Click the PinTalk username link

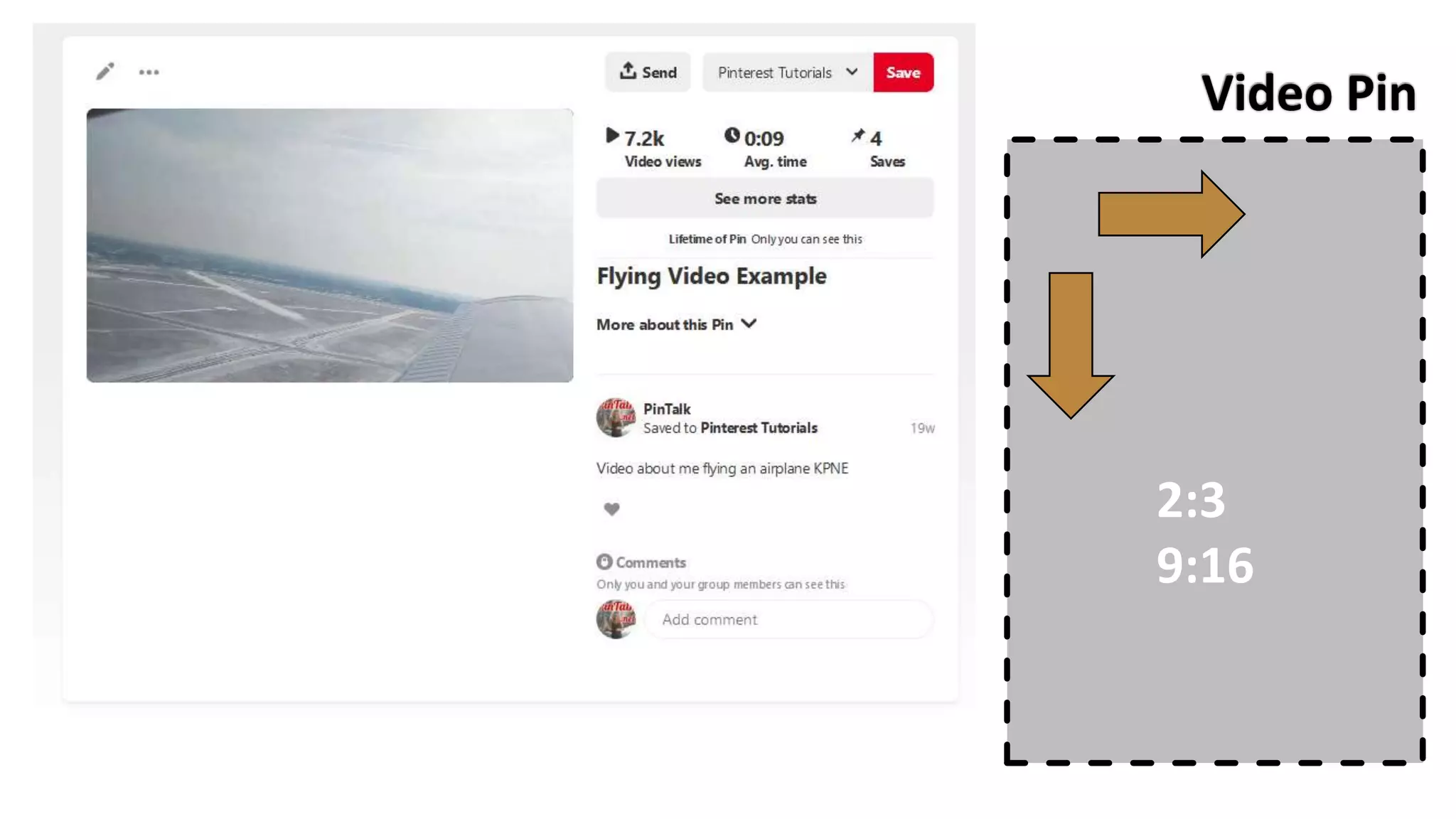(x=667, y=409)
